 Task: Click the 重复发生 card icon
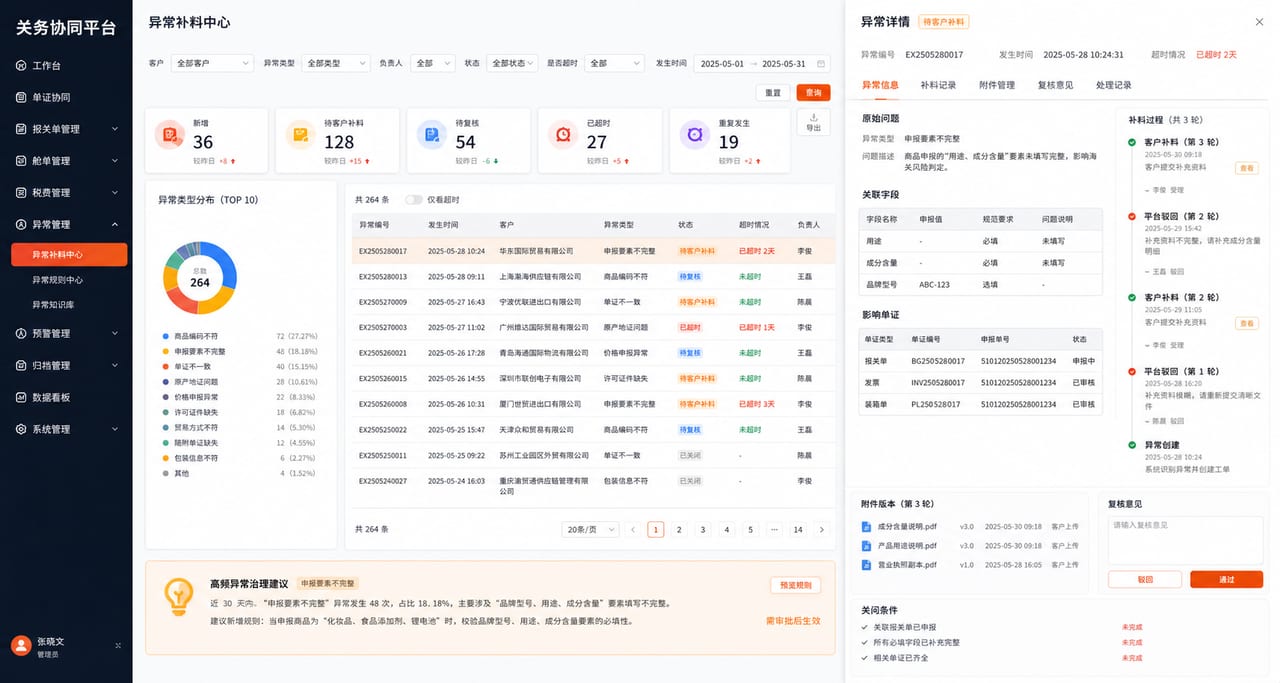[694, 134]
